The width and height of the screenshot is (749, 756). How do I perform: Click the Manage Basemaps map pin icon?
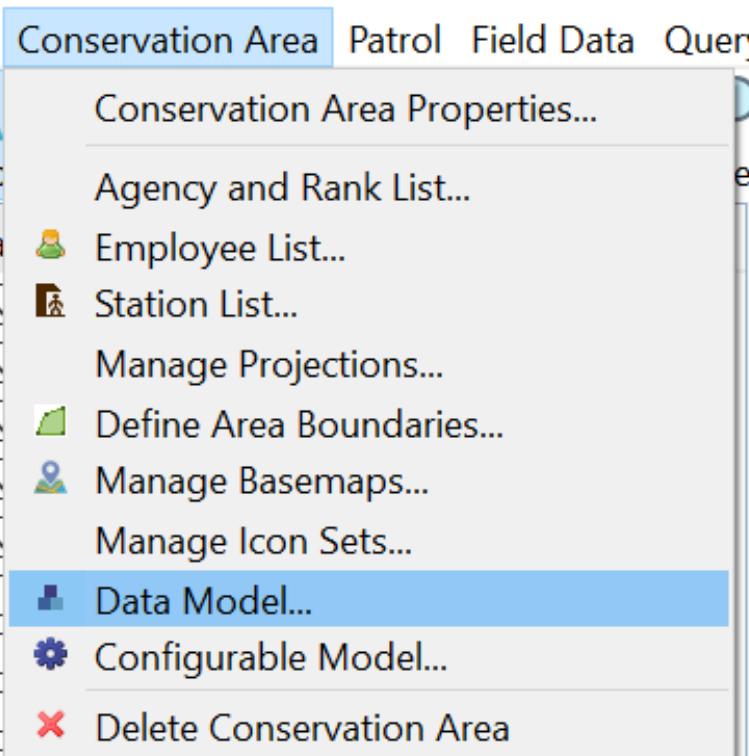pos(49,479)
